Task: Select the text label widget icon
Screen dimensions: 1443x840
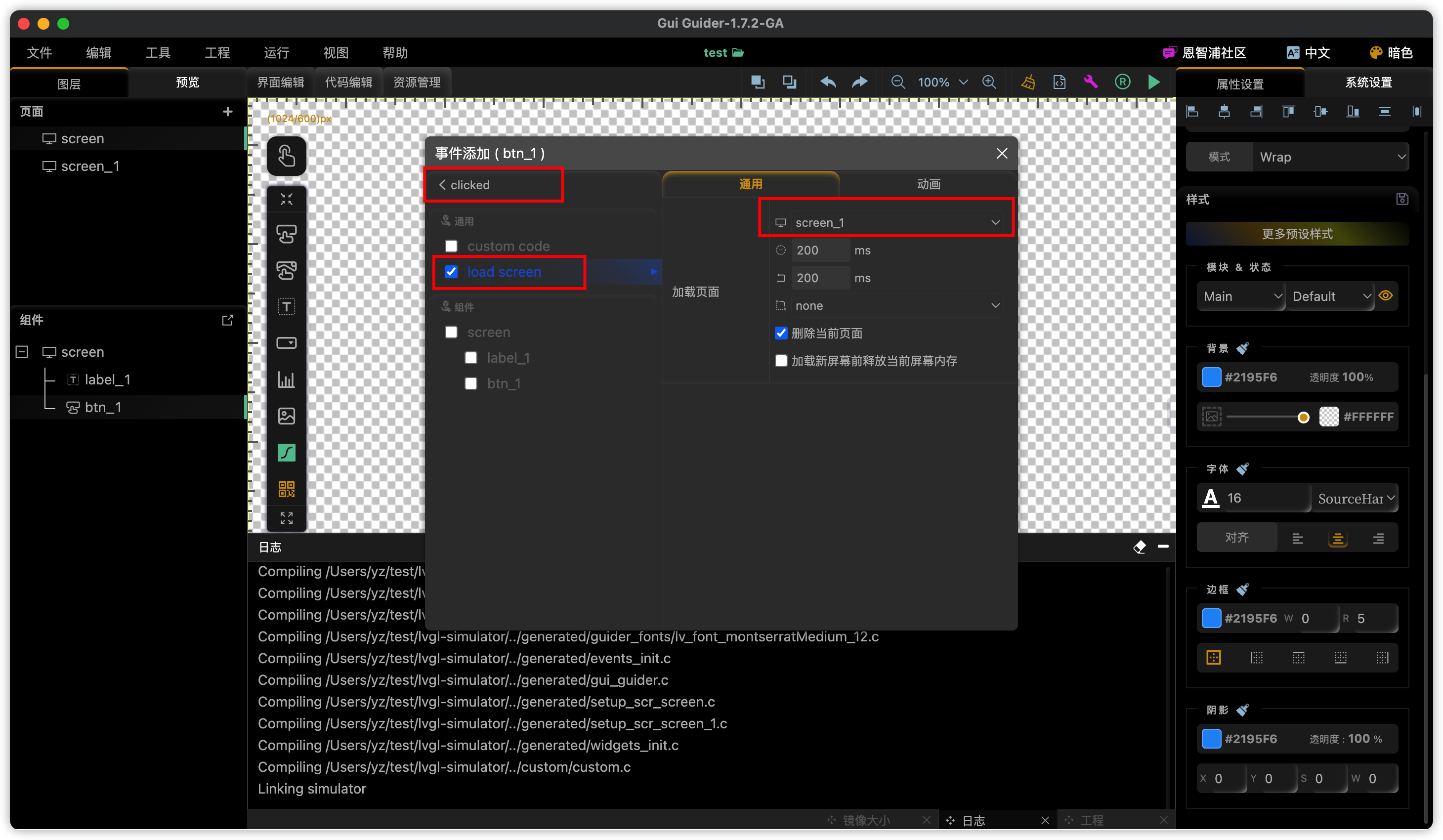Action: point(286,307)
